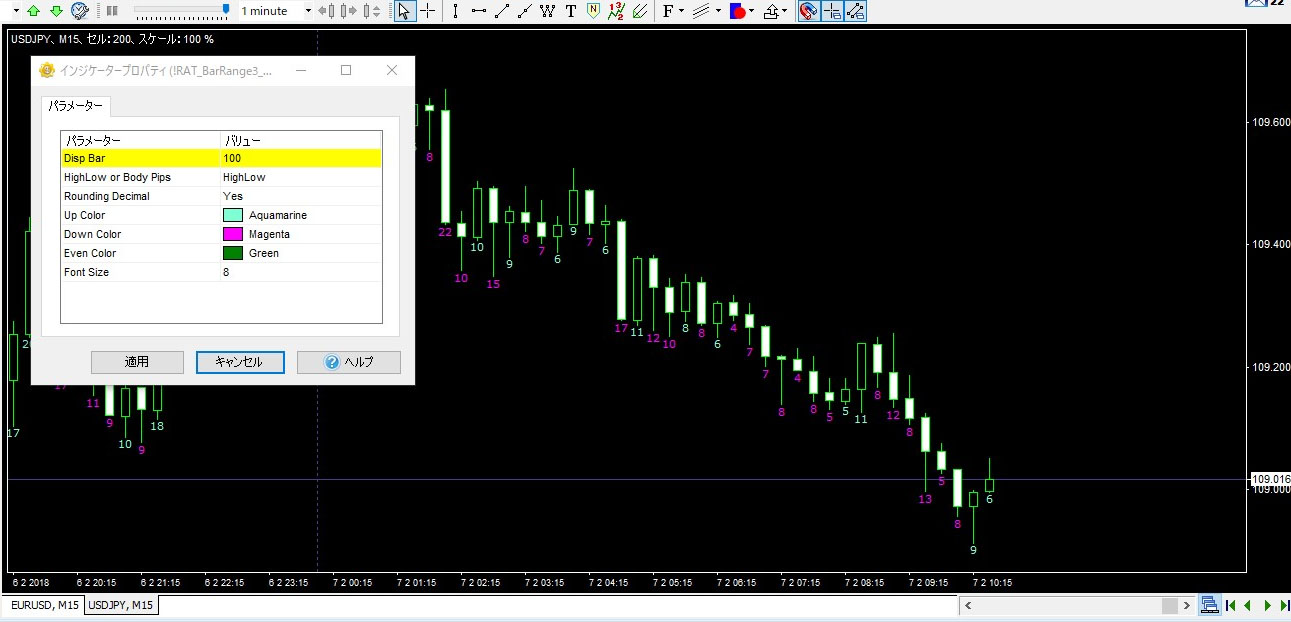Switch to the USDJPY, M15 chart tab
The width and height of the screenshot is (1291, 622).
(x=121, y=605)
